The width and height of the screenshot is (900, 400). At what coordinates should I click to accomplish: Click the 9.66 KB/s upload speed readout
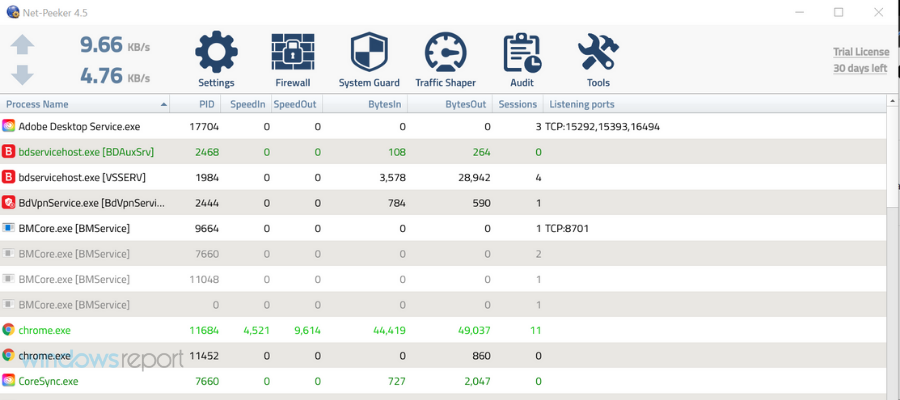[x=115, y=45]
